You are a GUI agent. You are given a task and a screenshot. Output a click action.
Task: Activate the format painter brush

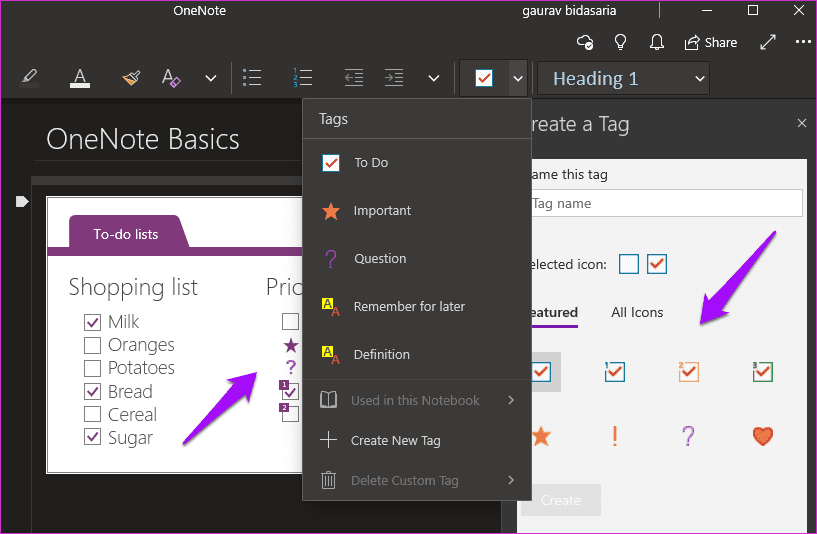131,78
